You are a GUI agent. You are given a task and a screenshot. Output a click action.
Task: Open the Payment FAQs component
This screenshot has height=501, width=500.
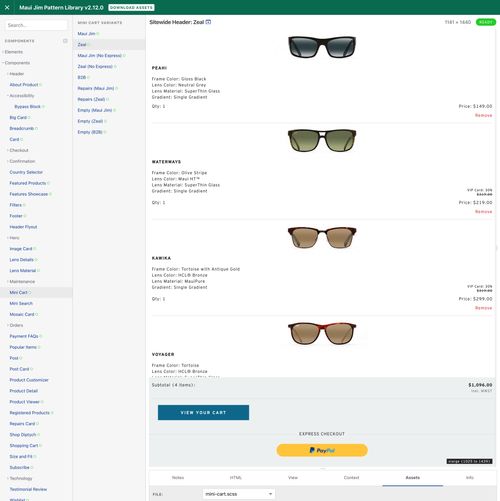(x=24, y=336)
